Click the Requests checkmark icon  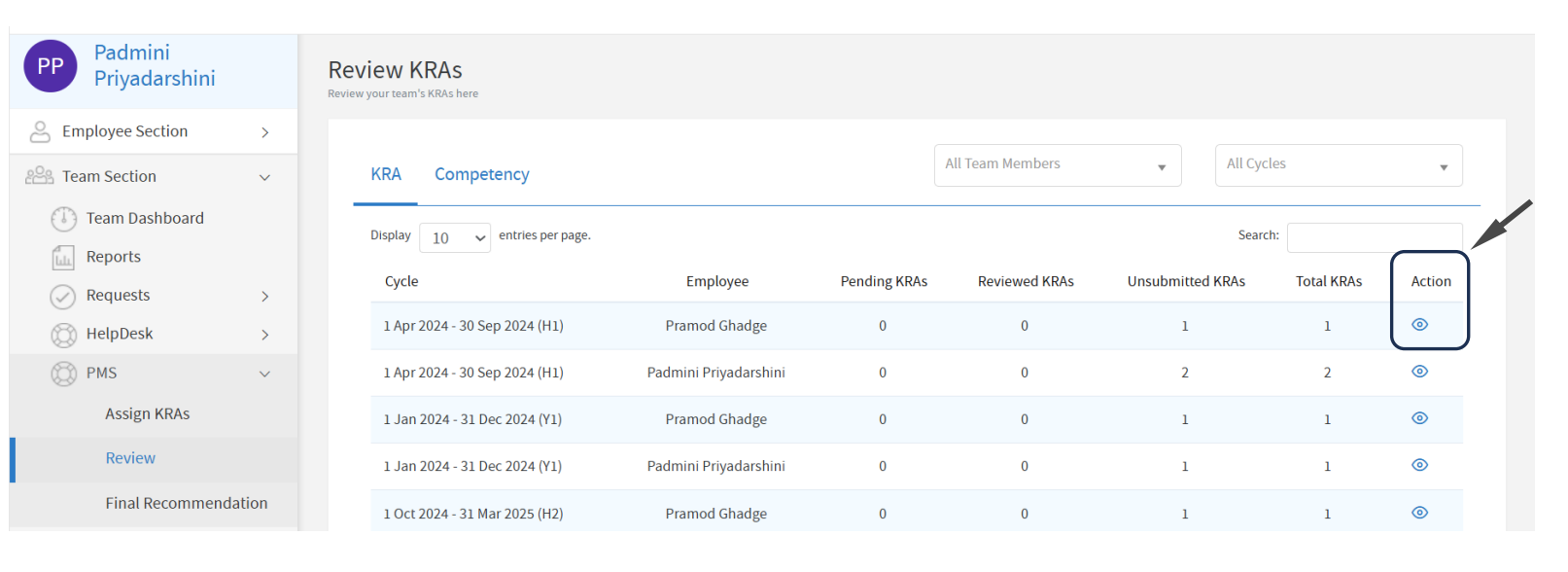63,296
